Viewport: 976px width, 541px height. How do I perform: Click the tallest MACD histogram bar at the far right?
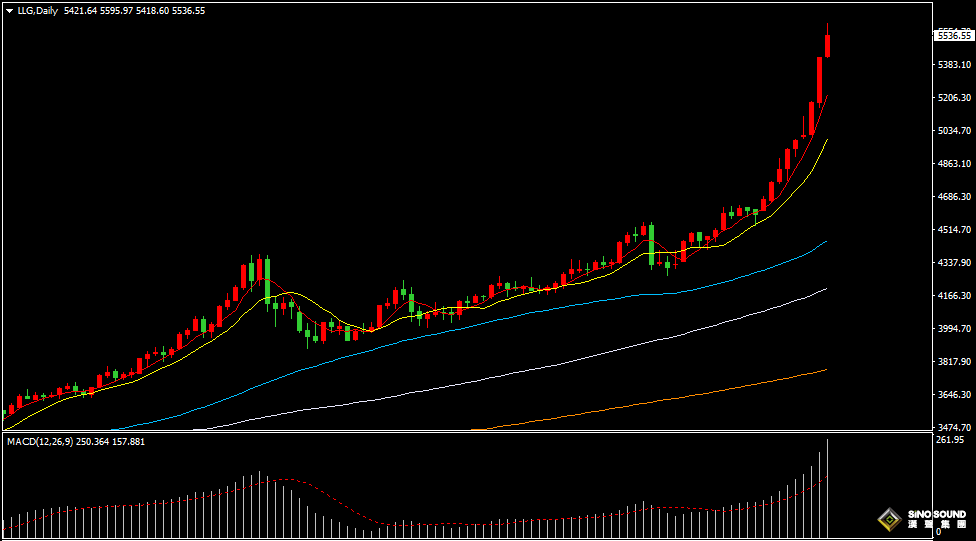(827, 488)
